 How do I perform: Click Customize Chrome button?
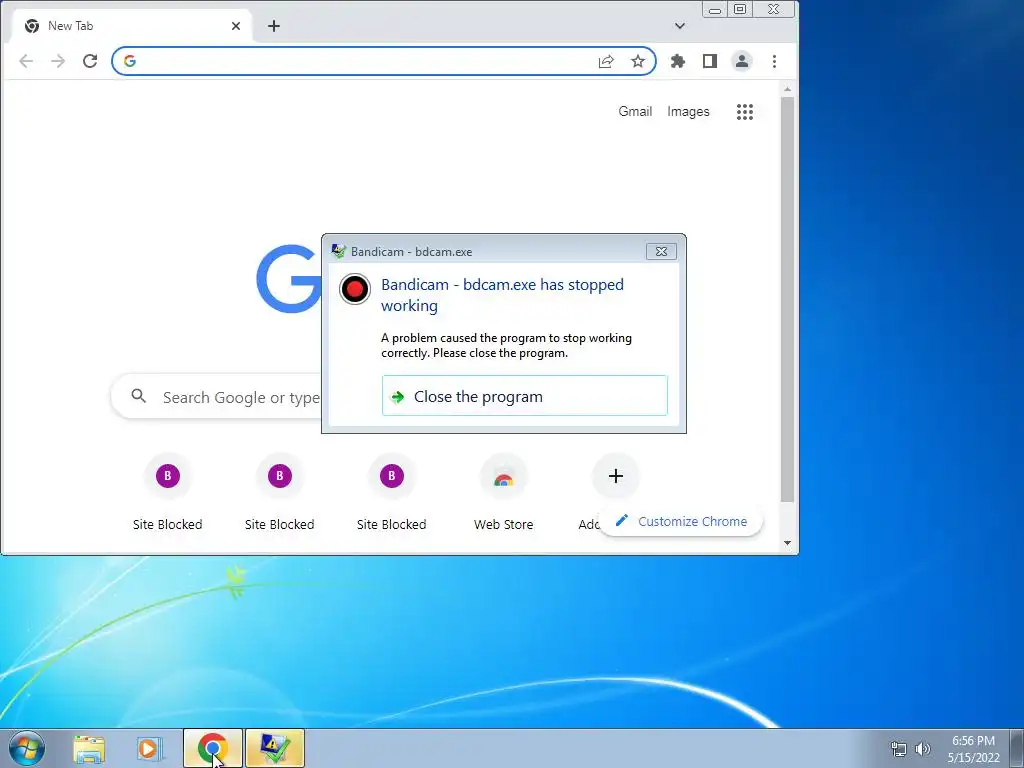tap(681, 521)
